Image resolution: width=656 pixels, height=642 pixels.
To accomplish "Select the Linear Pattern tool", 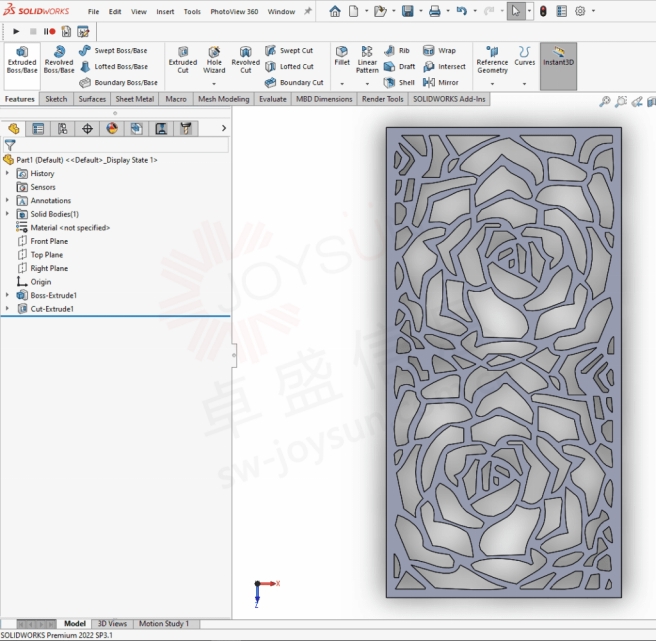I will click(367, 60).
